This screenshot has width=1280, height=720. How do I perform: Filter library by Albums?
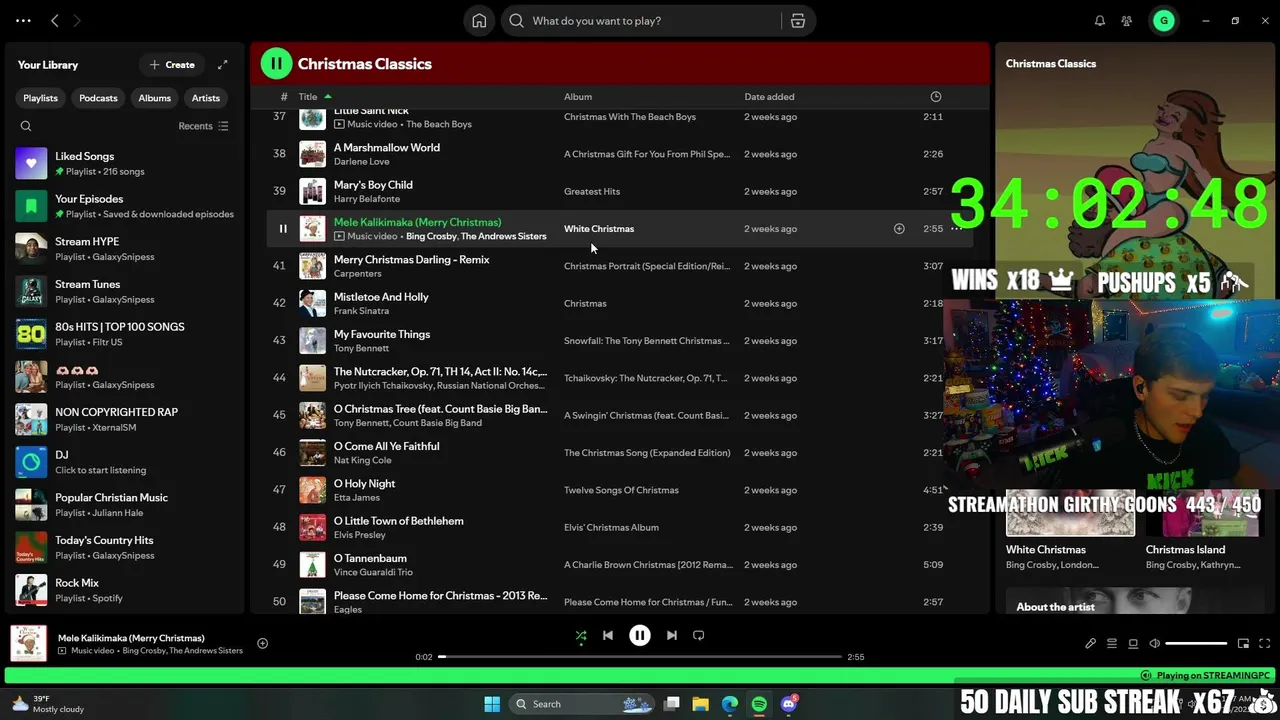[x=154, y=98]
